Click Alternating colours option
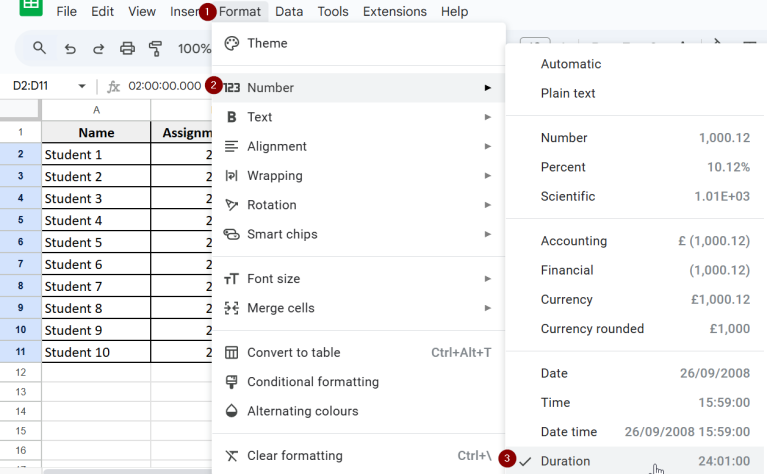Image resolution: width=767 pixels, height=474 pixels. pos(302,411)
